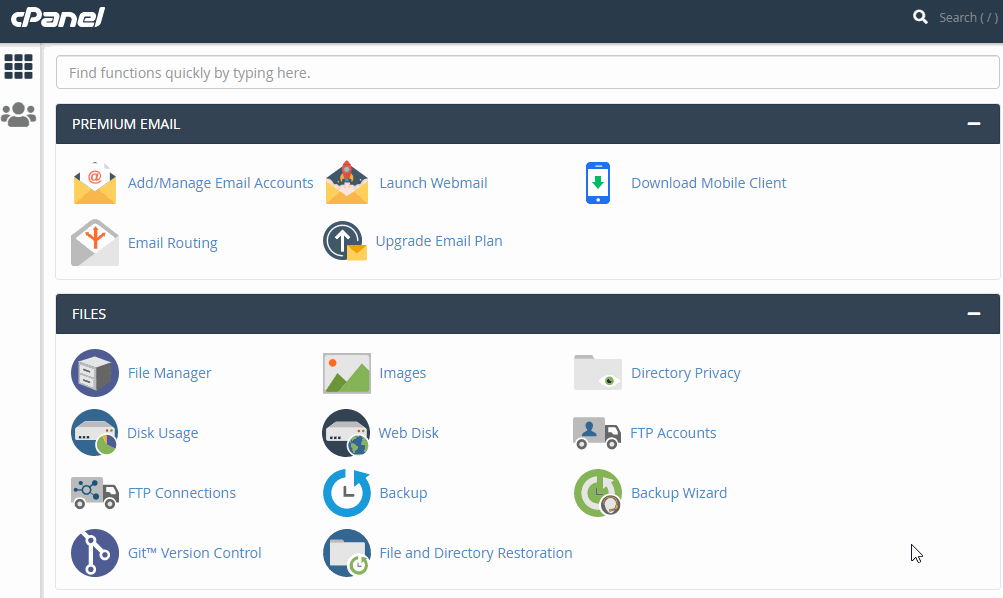The width and height of the screenshot is (1003, 598).
Task: Open the FTP Connections link
Action: 182,493
